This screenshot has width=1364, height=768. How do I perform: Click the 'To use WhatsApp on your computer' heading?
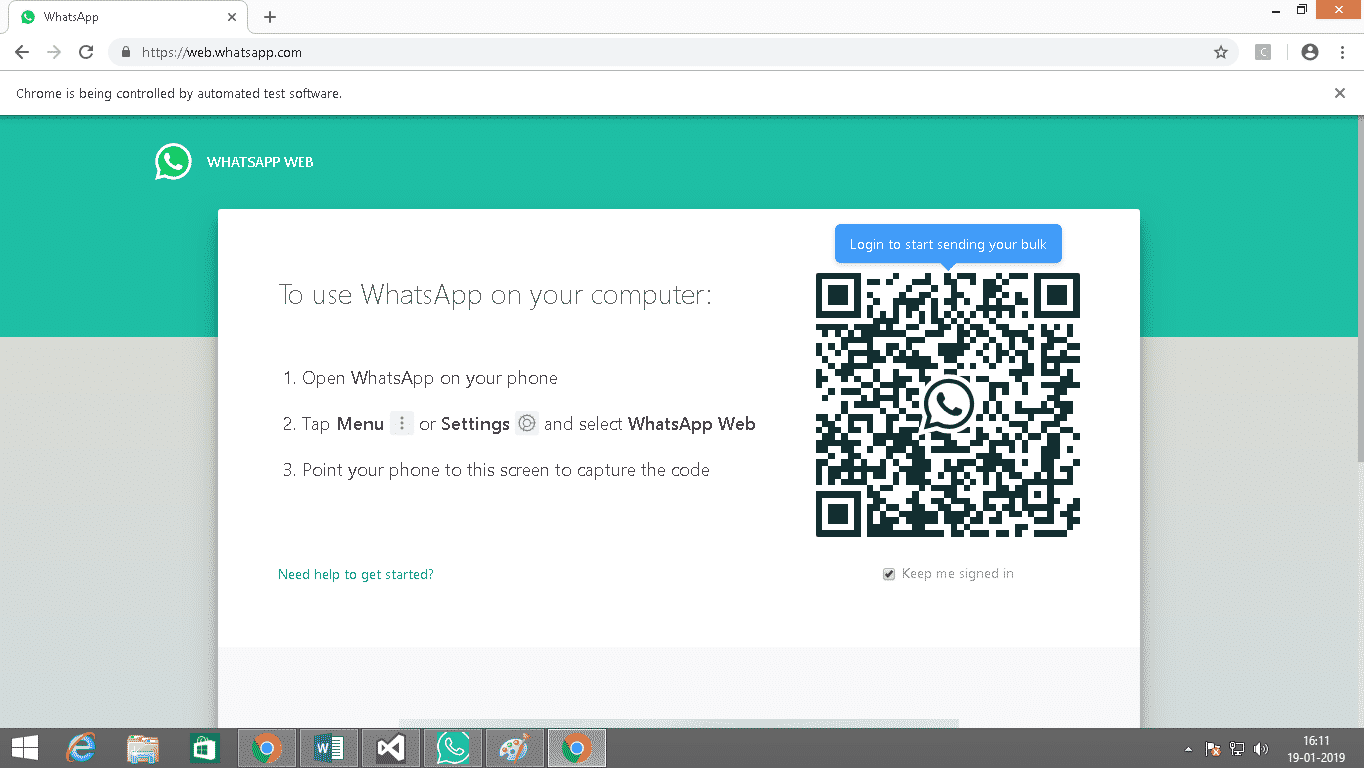495,295
